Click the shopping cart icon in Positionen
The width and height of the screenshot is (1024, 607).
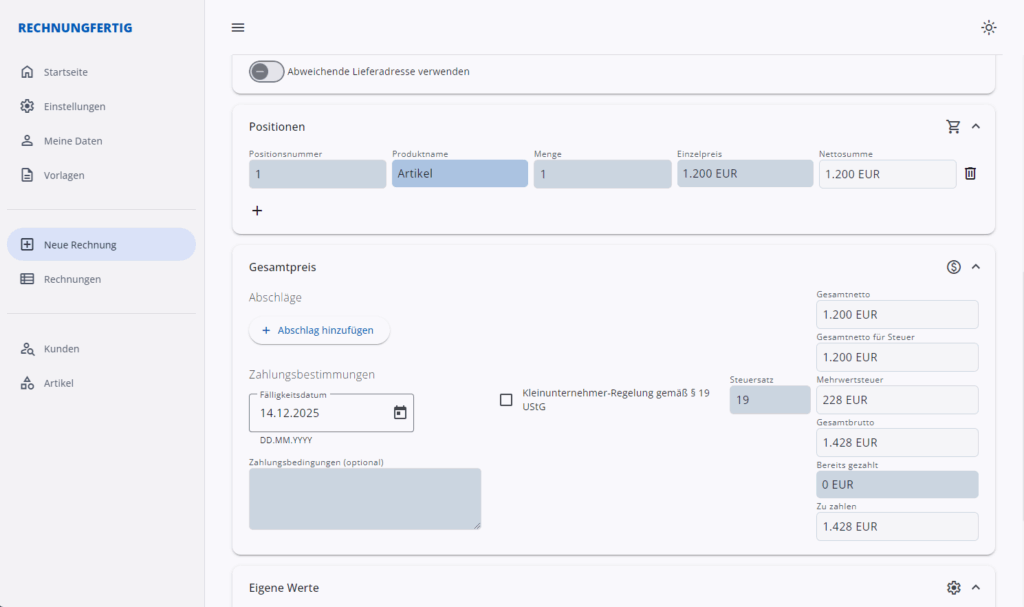click(953, 127)
